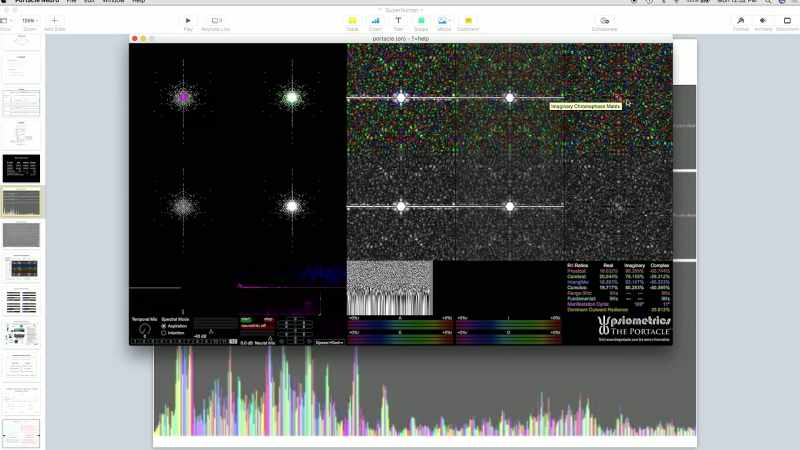Select the Text box tool

pyautogui.click(x=398, y=21)
